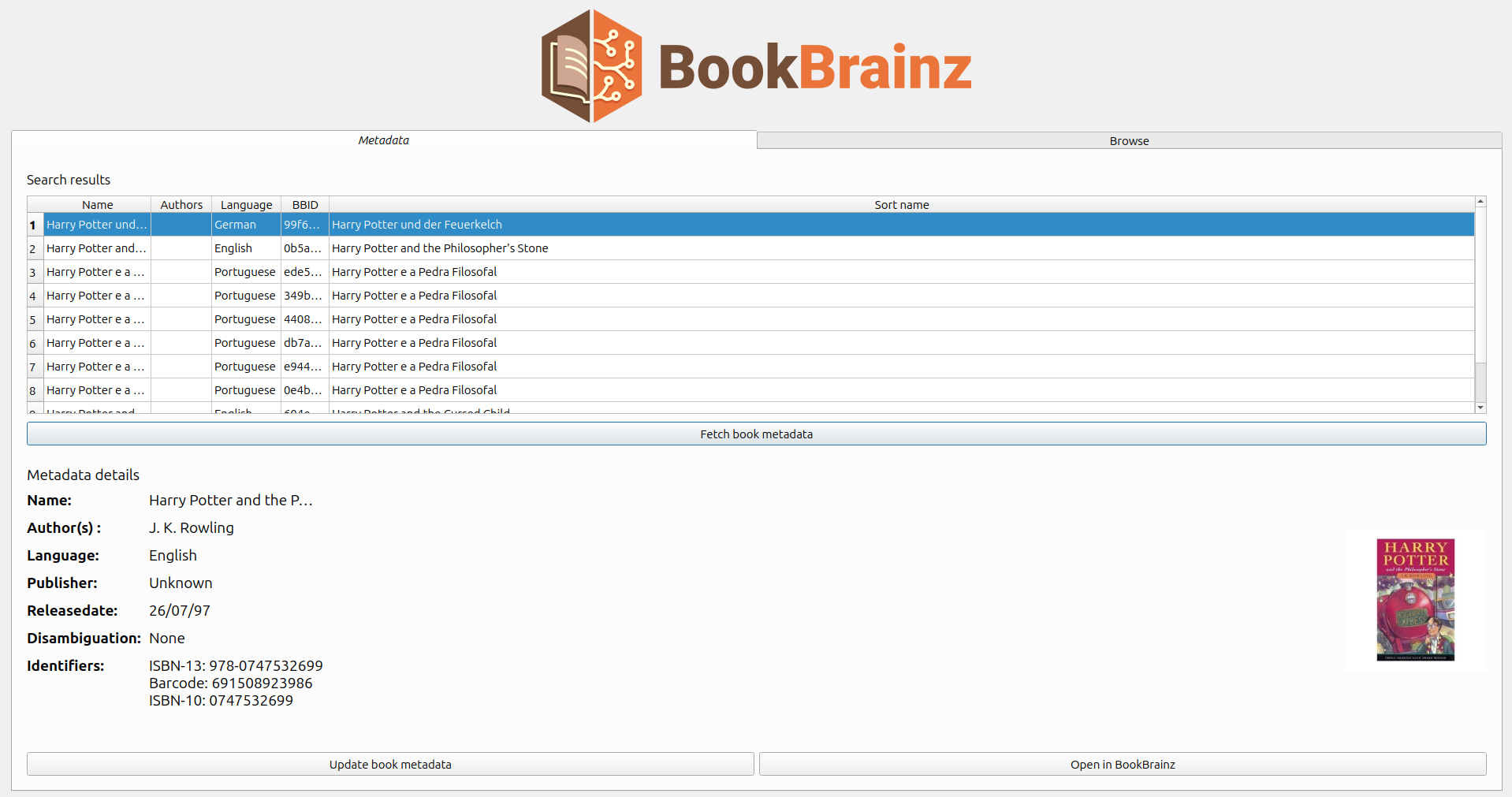The height and width of the screenshot is (797, 1512).
Task: Click the Sort name column header
Action: click(902, 205)
